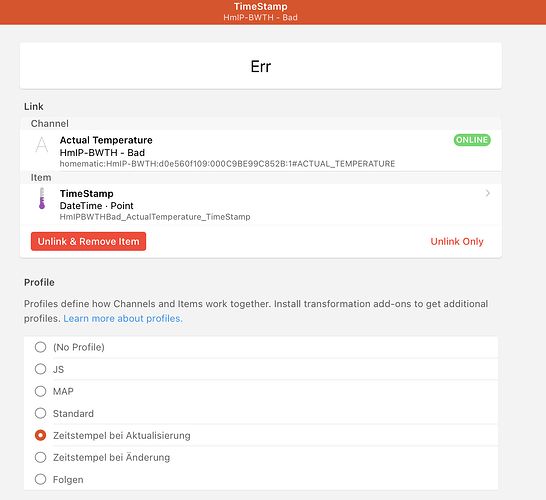This screenshot has height=500, width=546.
Task: Click the purple thermometer icon beside TimeStamp item
Action: (42, 198)
